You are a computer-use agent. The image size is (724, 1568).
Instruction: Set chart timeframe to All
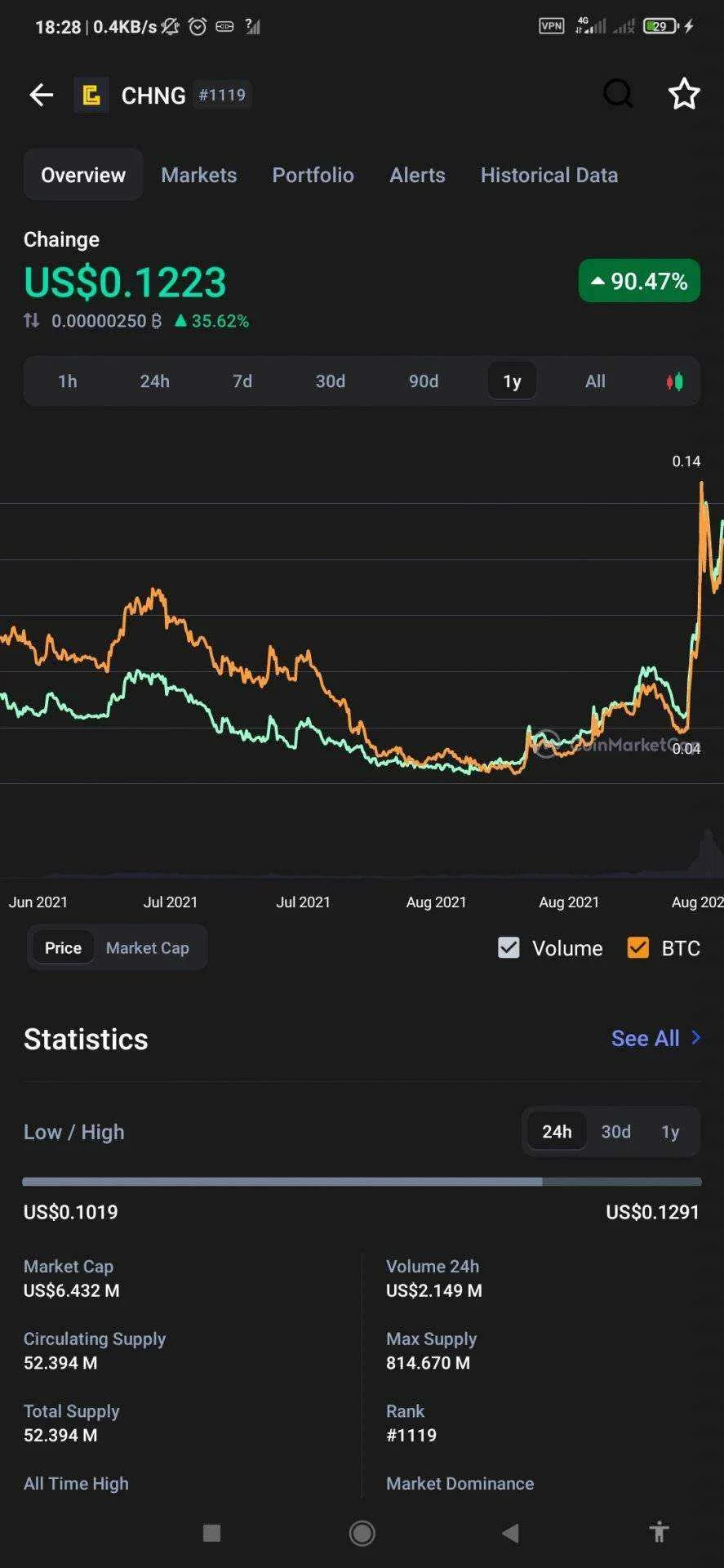point(596,381)
